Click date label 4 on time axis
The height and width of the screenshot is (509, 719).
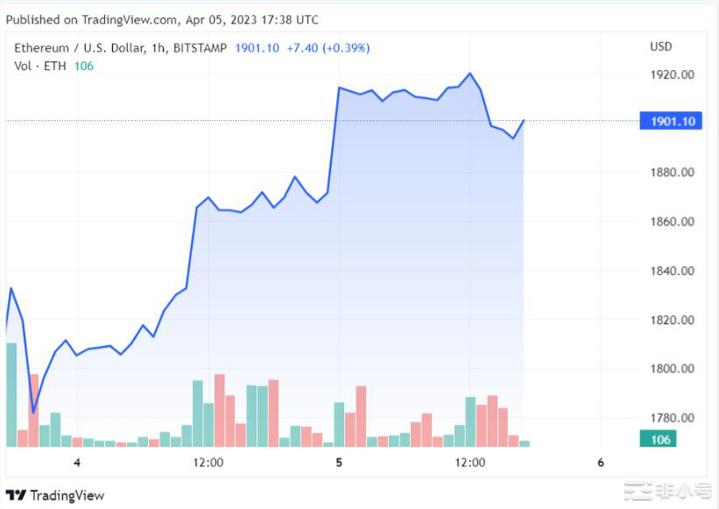pyautogui.click(x=76, y=462)
